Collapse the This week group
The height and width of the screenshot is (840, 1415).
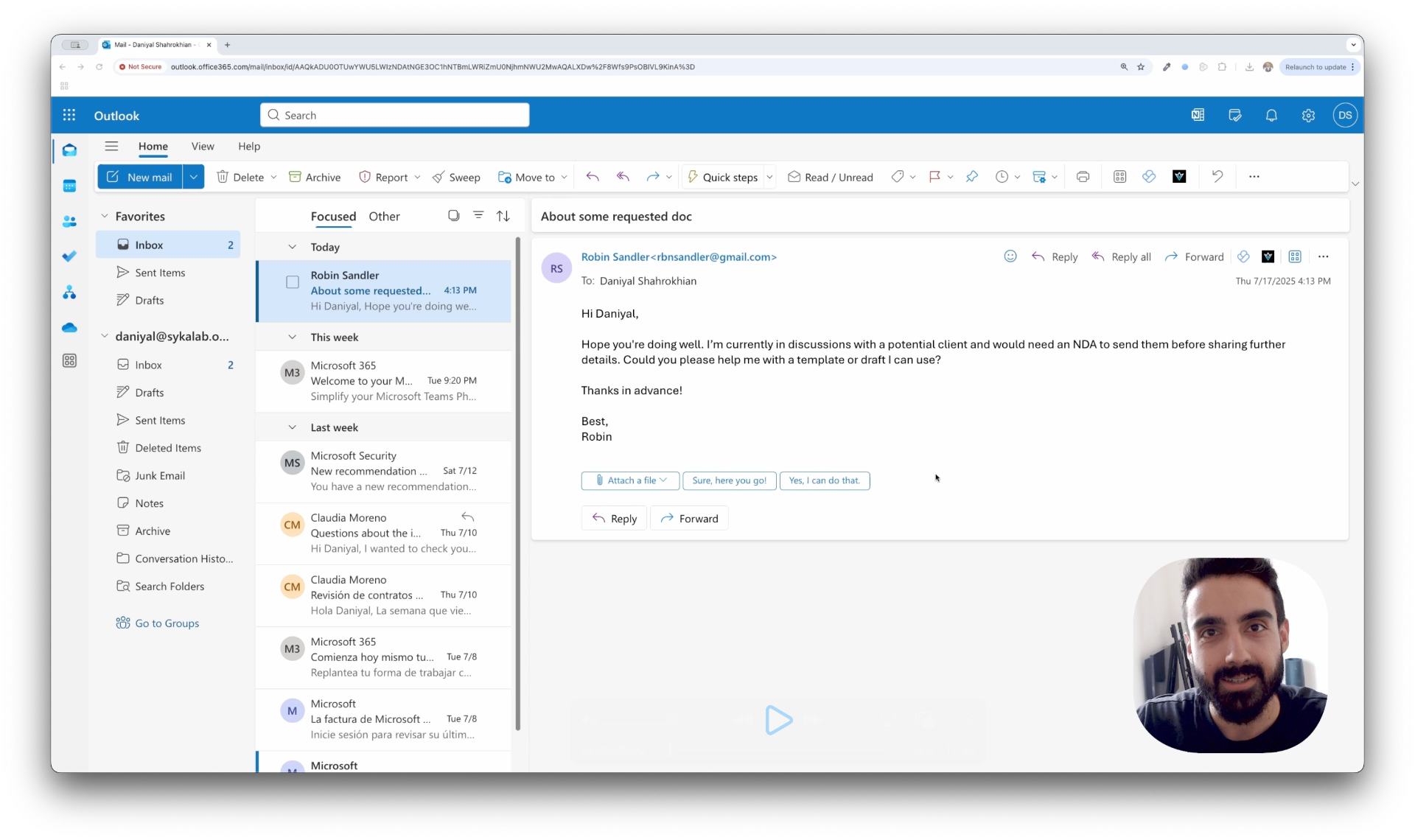tap(292, 337)
